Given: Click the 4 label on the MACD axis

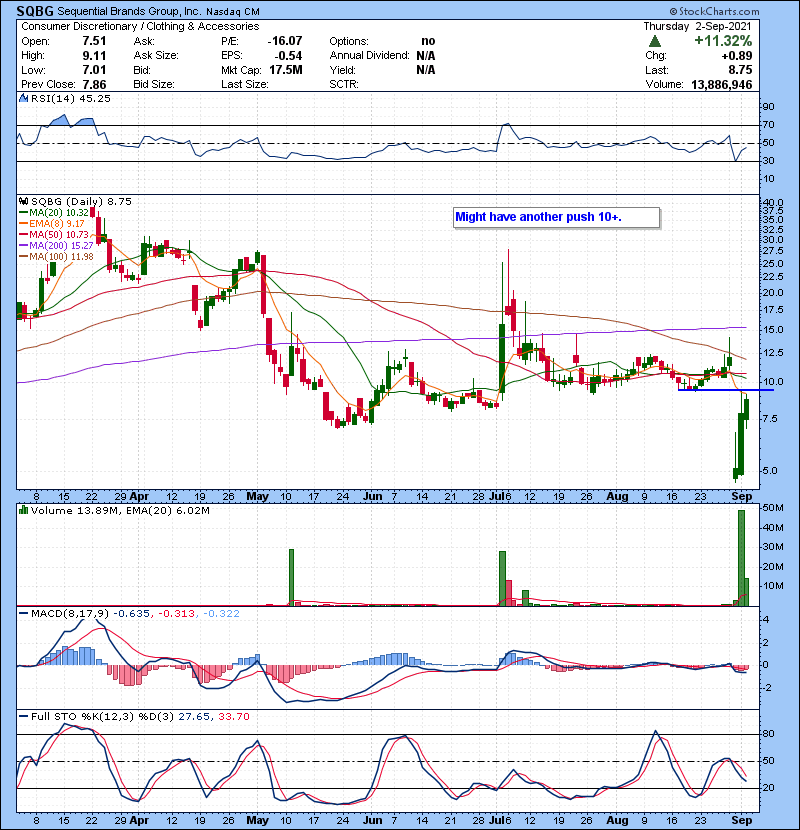Looking at the screenshot, I should coord(766,620).
